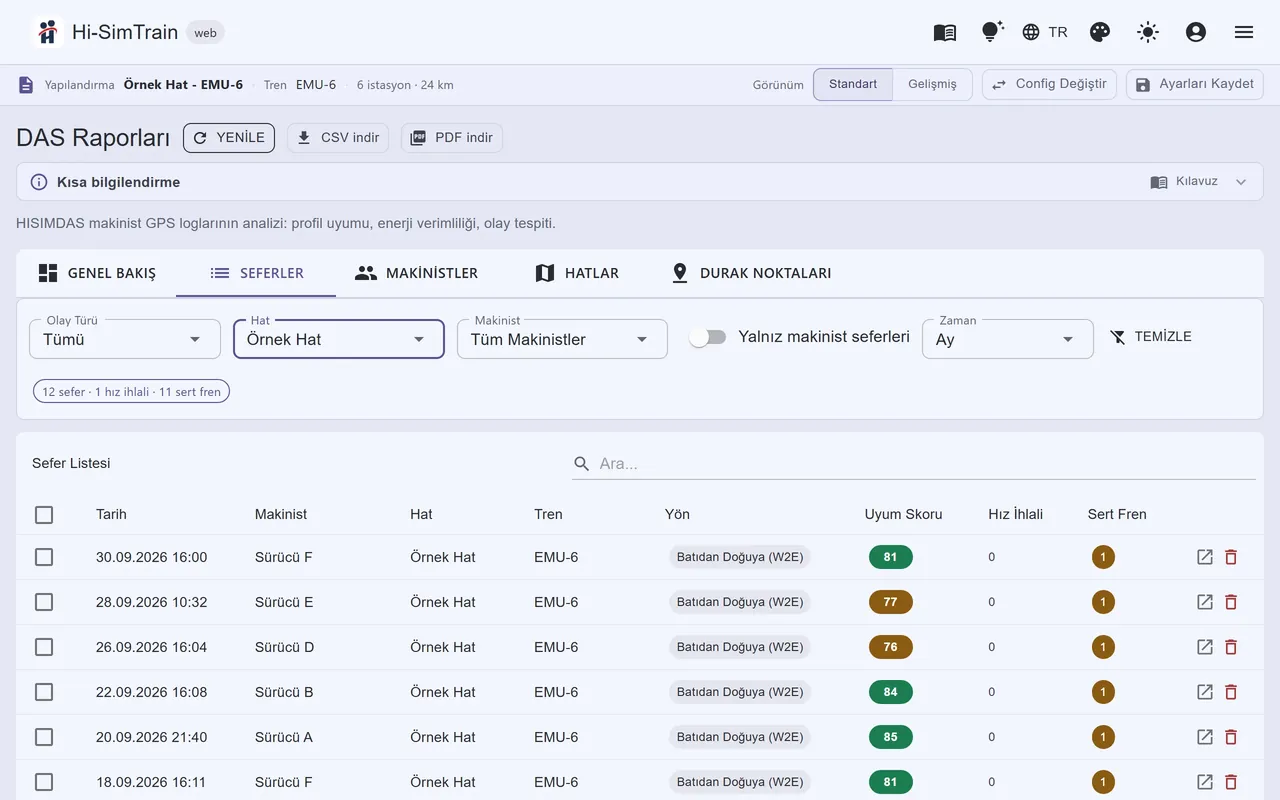Click the Config Değiştir button
The height and width of the screenshot is (800, 1280).
pos(1049,85)
